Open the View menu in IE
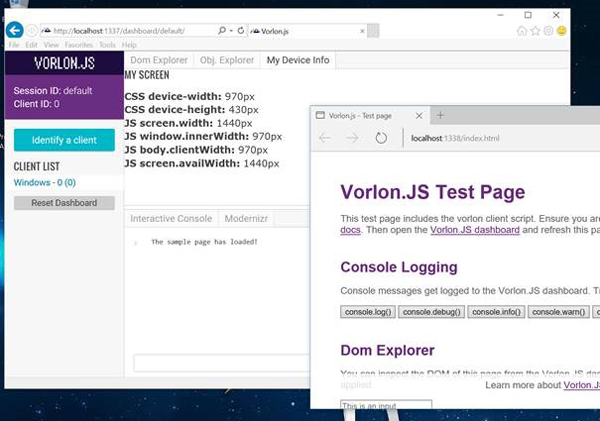 (x=51, y=45)
